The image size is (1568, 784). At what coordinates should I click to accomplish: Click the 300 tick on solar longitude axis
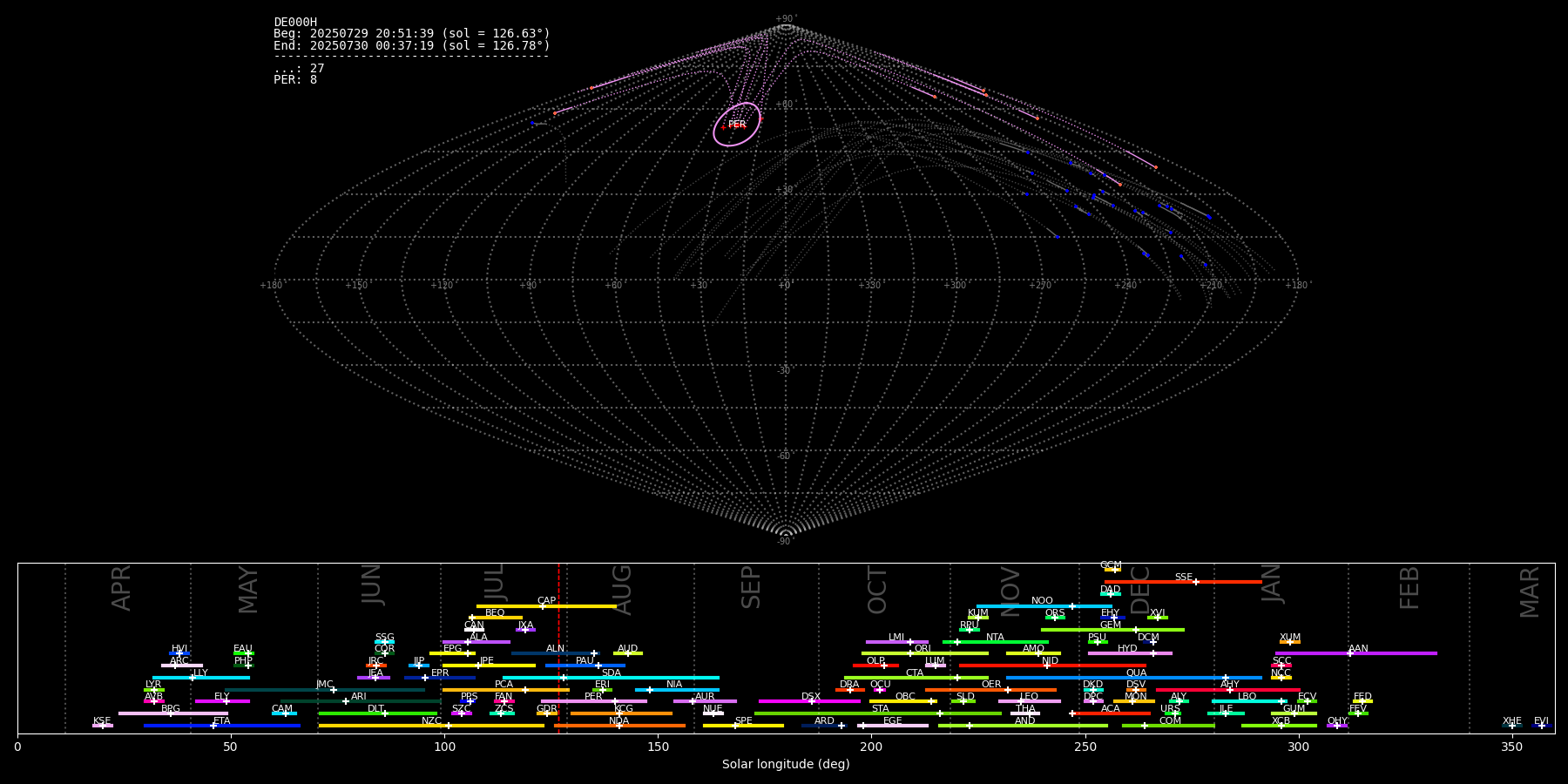[1299, 747]
